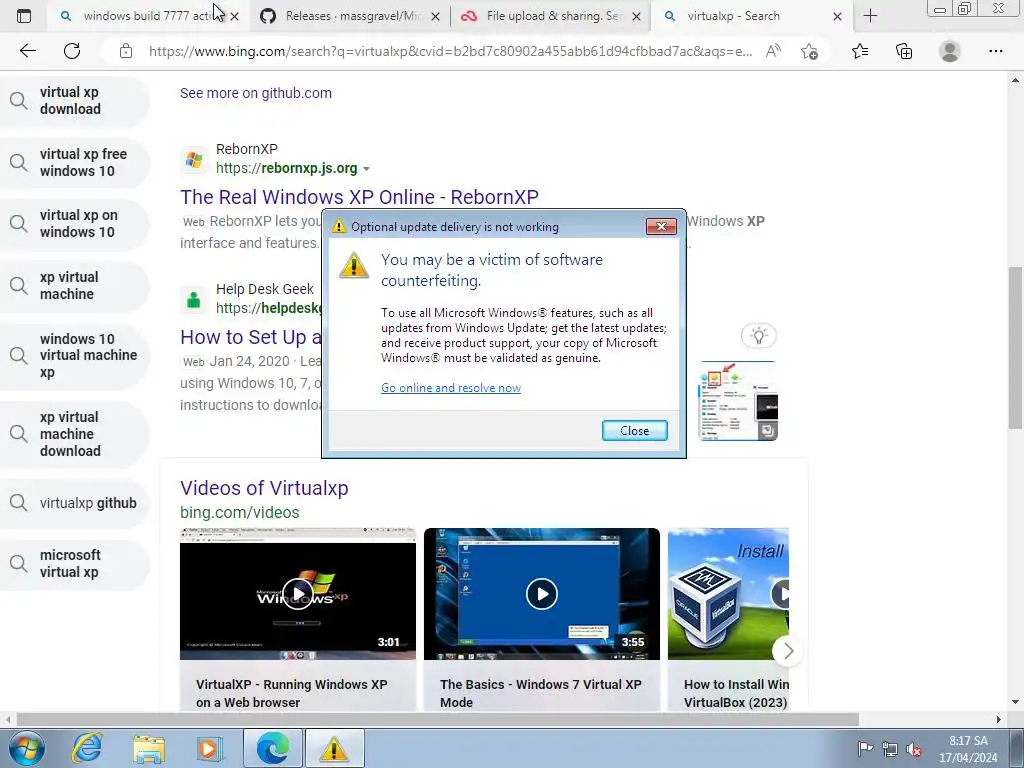The width and height of the screenshot is (1024, 768).
Task: Select 'virtual xp free windows 10' related search
Action: click(x=74, y=163)
